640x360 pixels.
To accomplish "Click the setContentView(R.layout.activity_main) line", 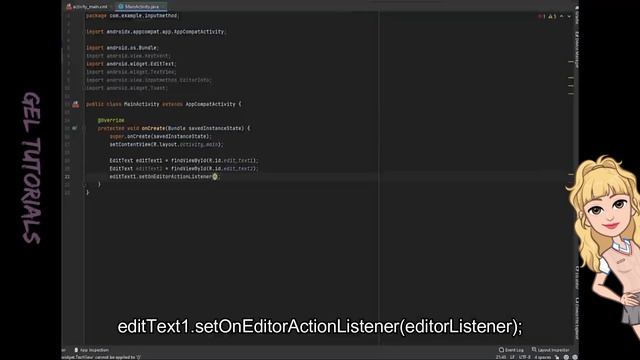I will click(x=167, y=144).
